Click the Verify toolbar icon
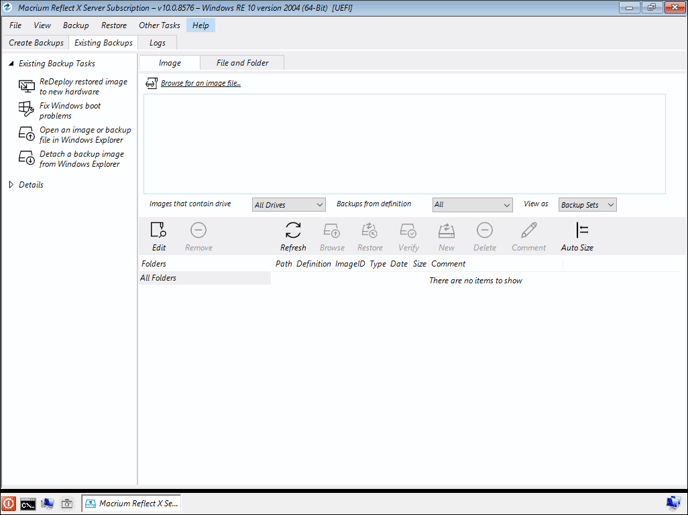Image resolution: width=688 pixels, height=515 pixels. coord(408,229)
